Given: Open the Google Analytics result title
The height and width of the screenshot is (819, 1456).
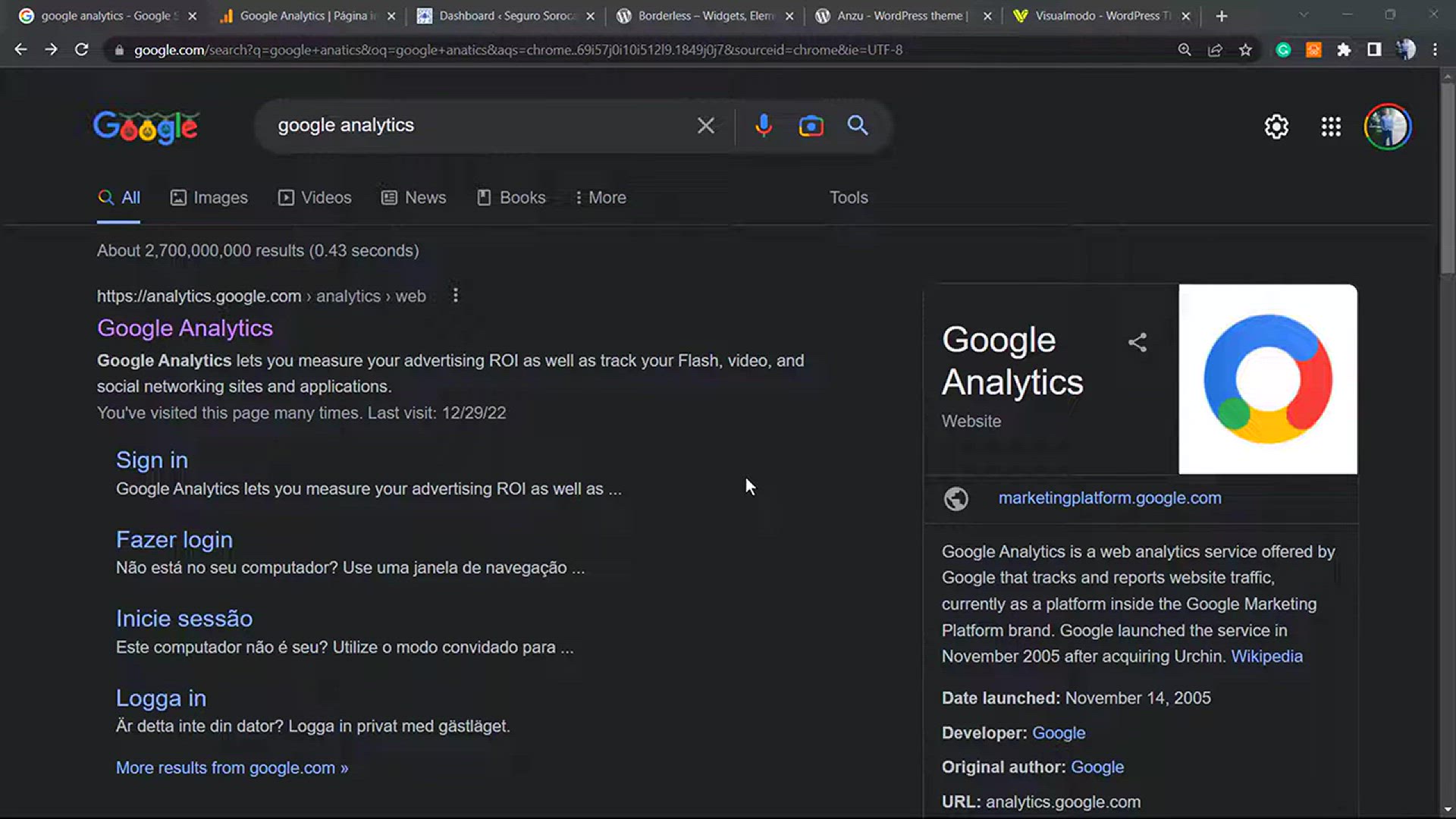Looking at the screenshot, I should click(185, 328).
